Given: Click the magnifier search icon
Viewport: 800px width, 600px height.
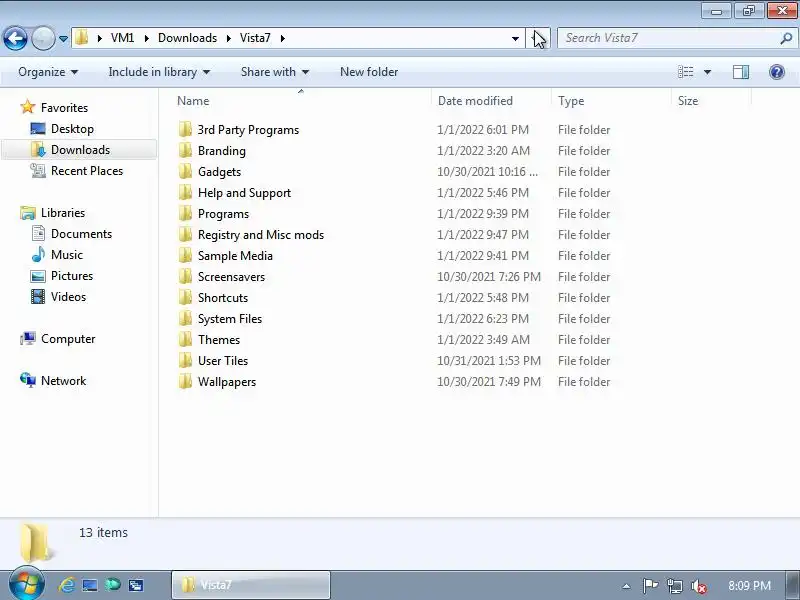Looking at the screenshot, I should (786, 38).
